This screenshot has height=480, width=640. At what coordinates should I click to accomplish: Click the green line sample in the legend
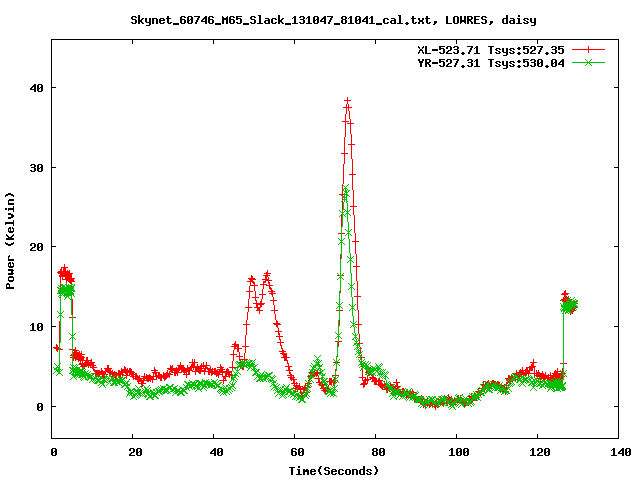[588, 62]
